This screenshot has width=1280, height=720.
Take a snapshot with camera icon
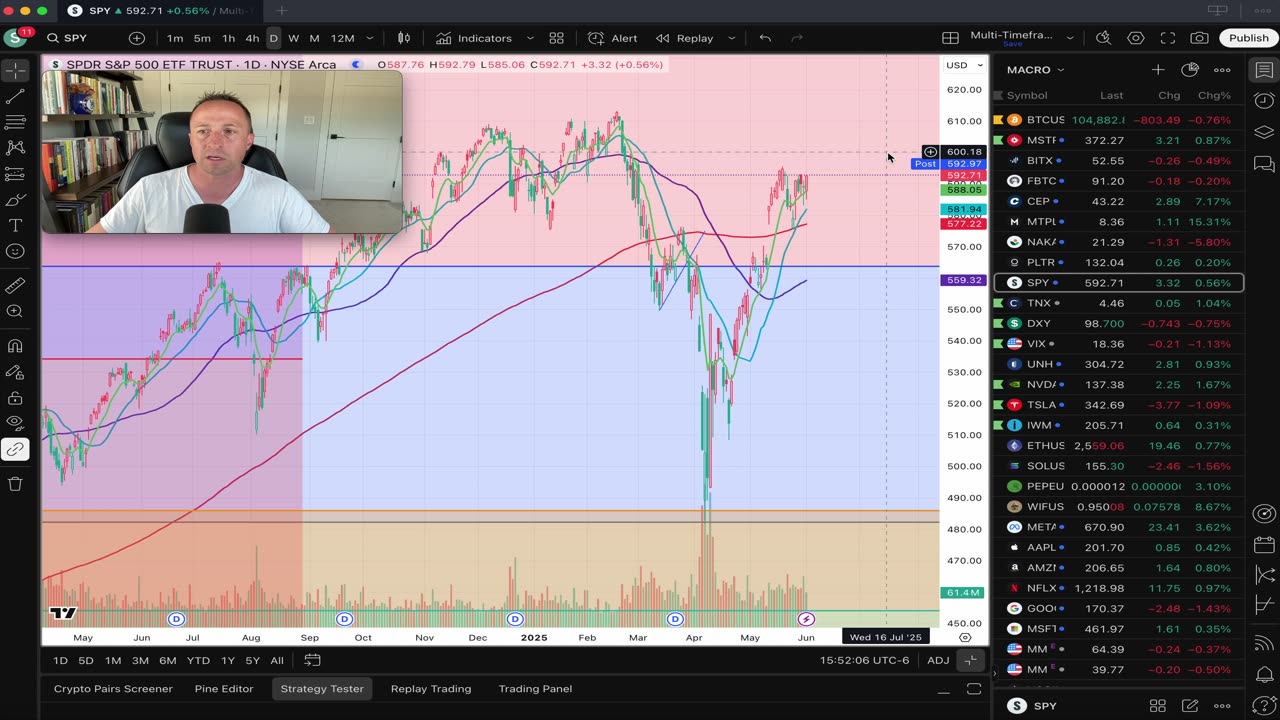tap(1199, 38)
